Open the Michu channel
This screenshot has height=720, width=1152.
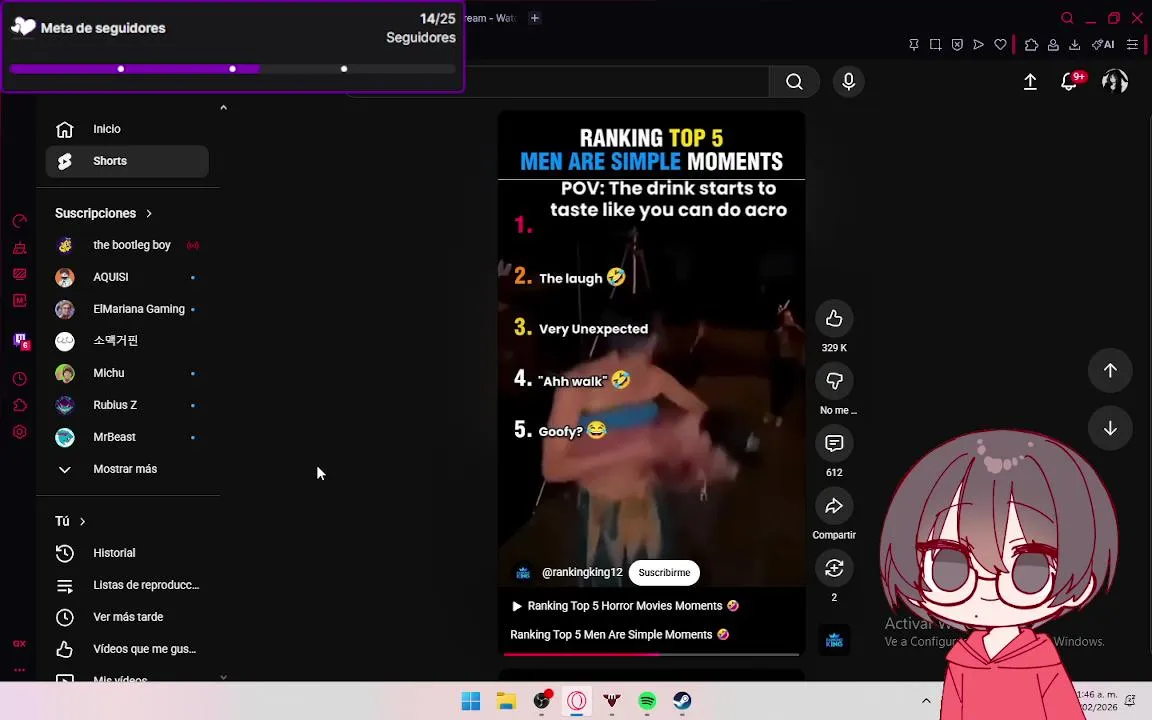pos(127,373)
